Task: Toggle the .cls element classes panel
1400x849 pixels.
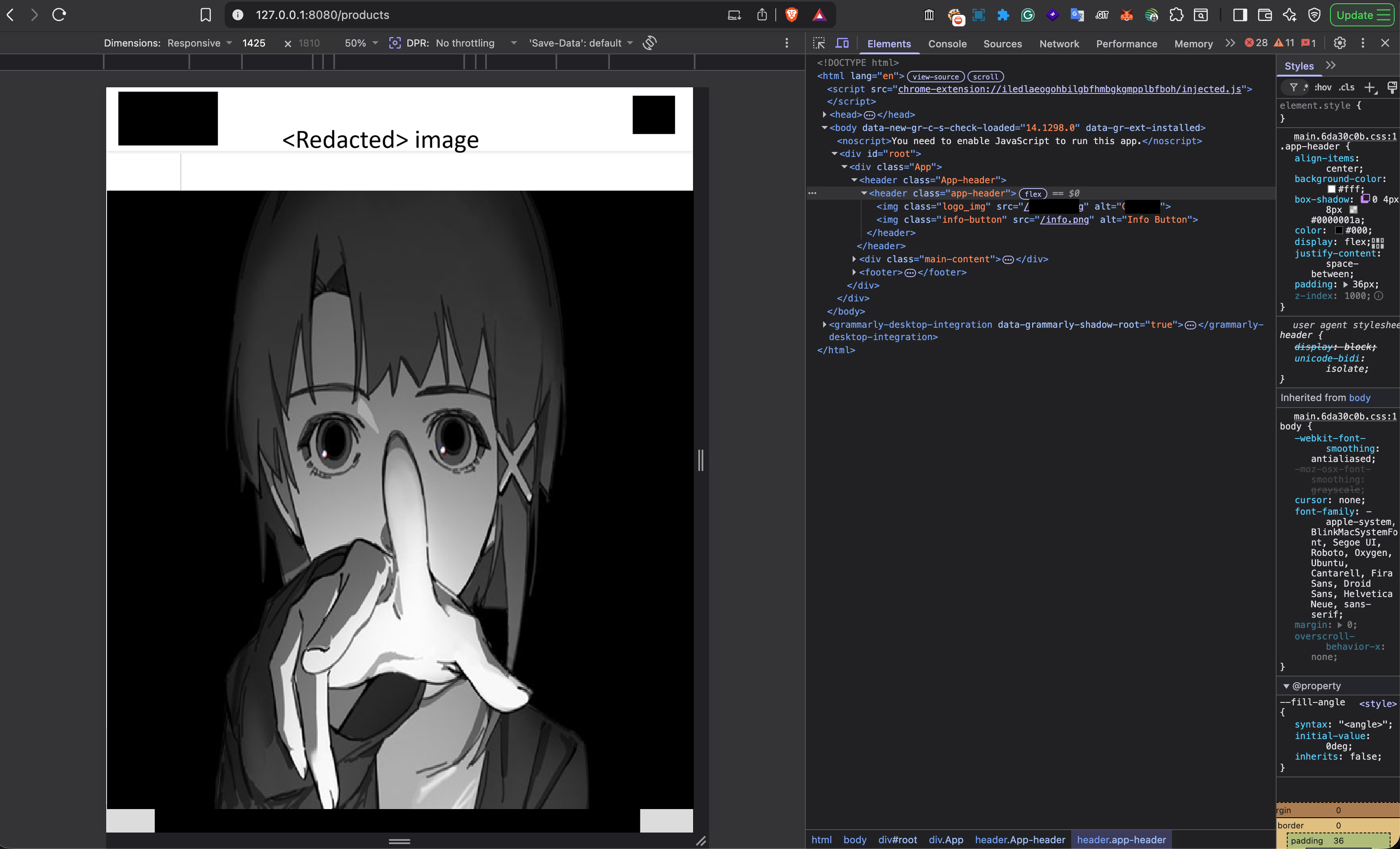Action: point(1347,88)
